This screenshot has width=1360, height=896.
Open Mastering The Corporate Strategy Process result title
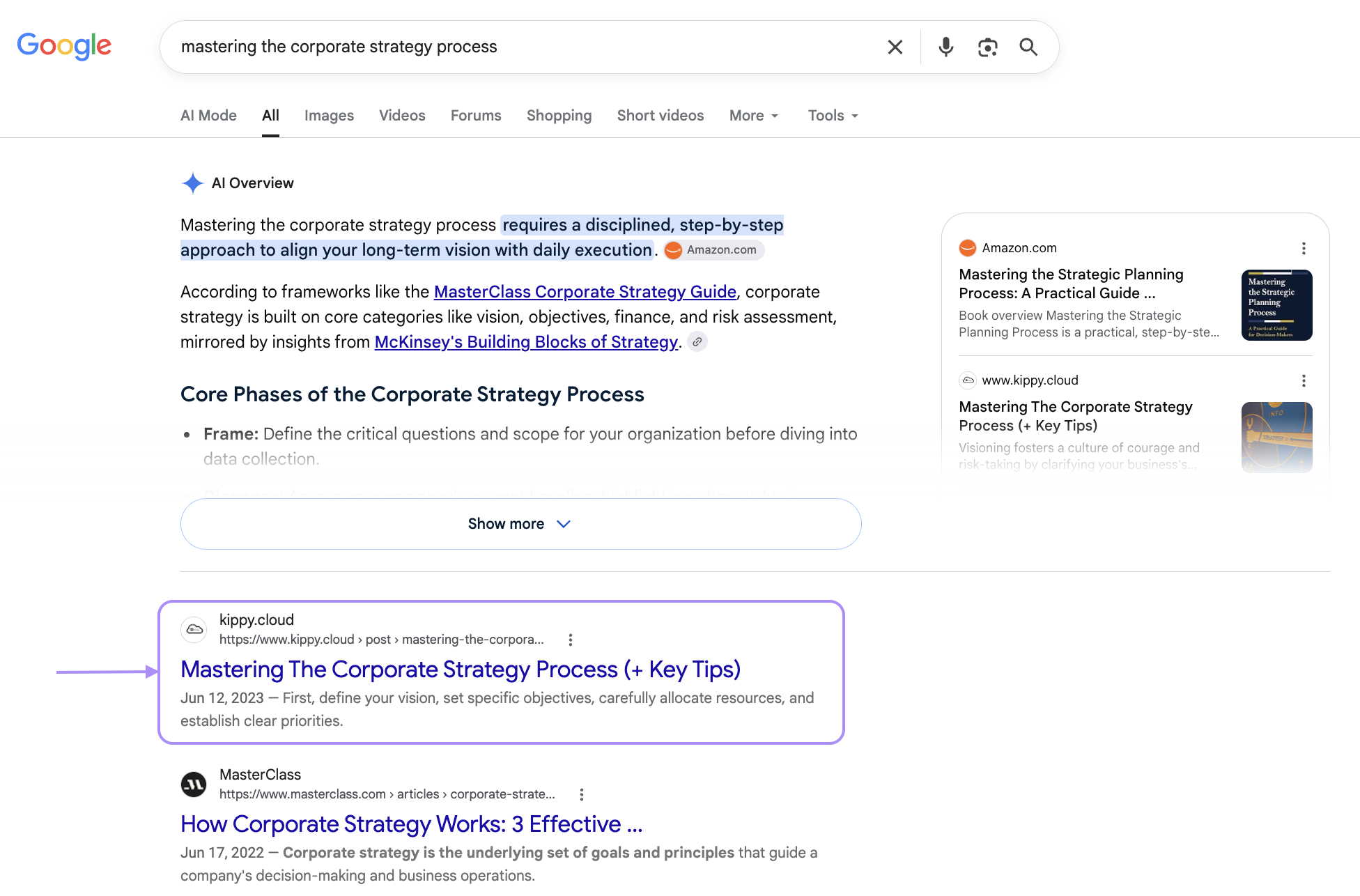point(461,670)
